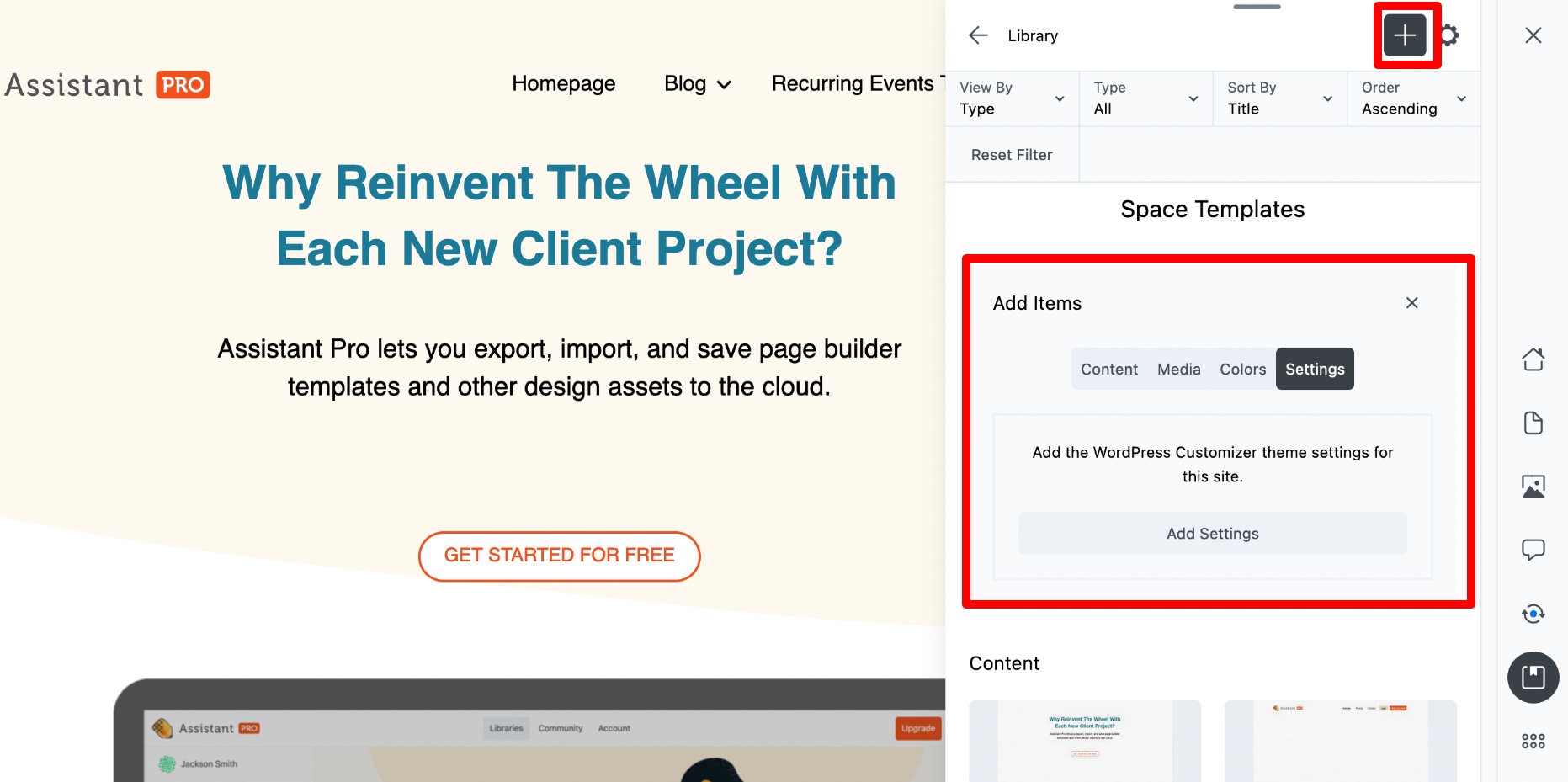1568x782 pixels.
Task: Open the Home icon in sidebar
Action: (1533, 359)
